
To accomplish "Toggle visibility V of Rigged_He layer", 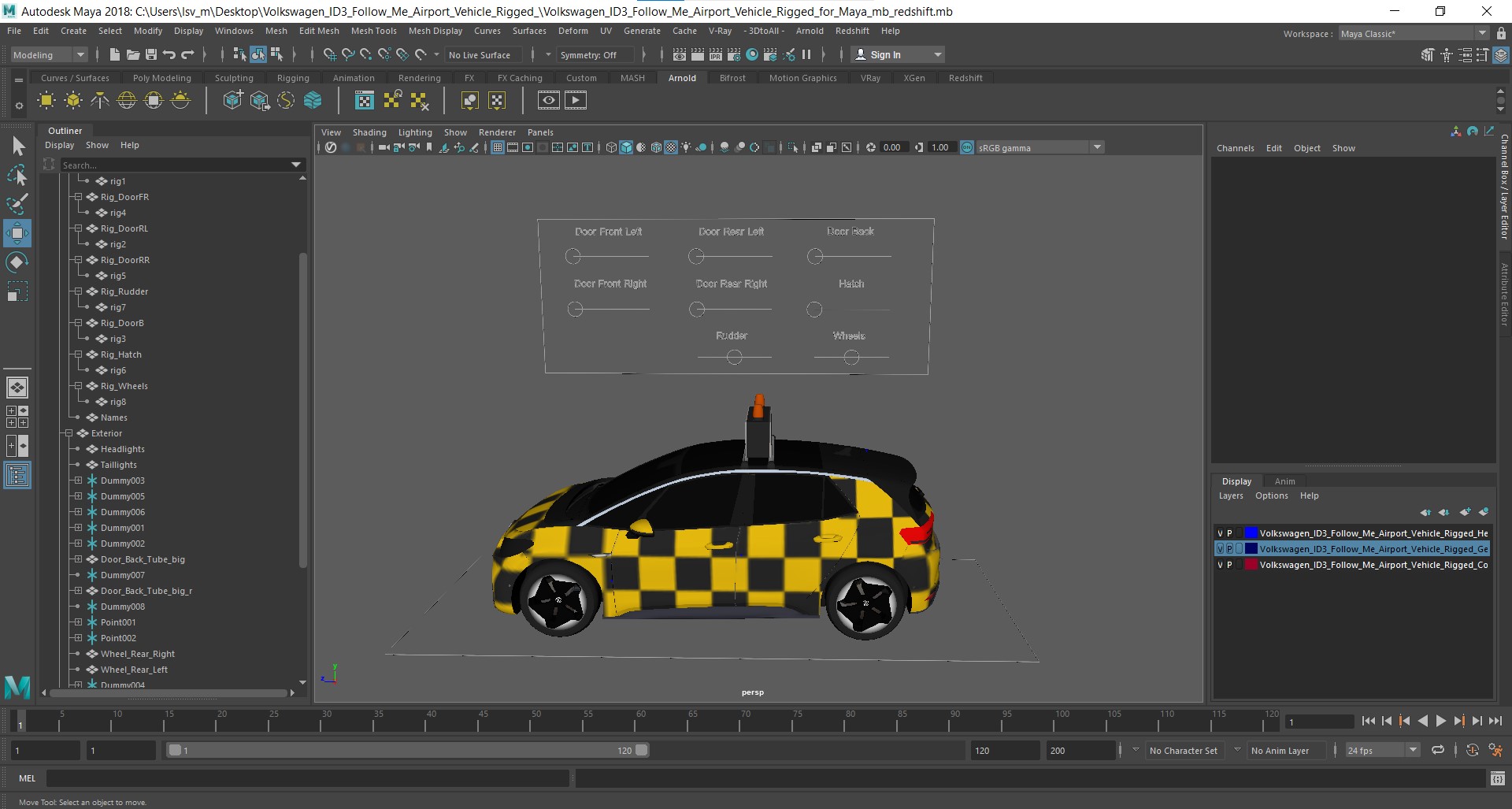I will click(x=1220, y=533).
